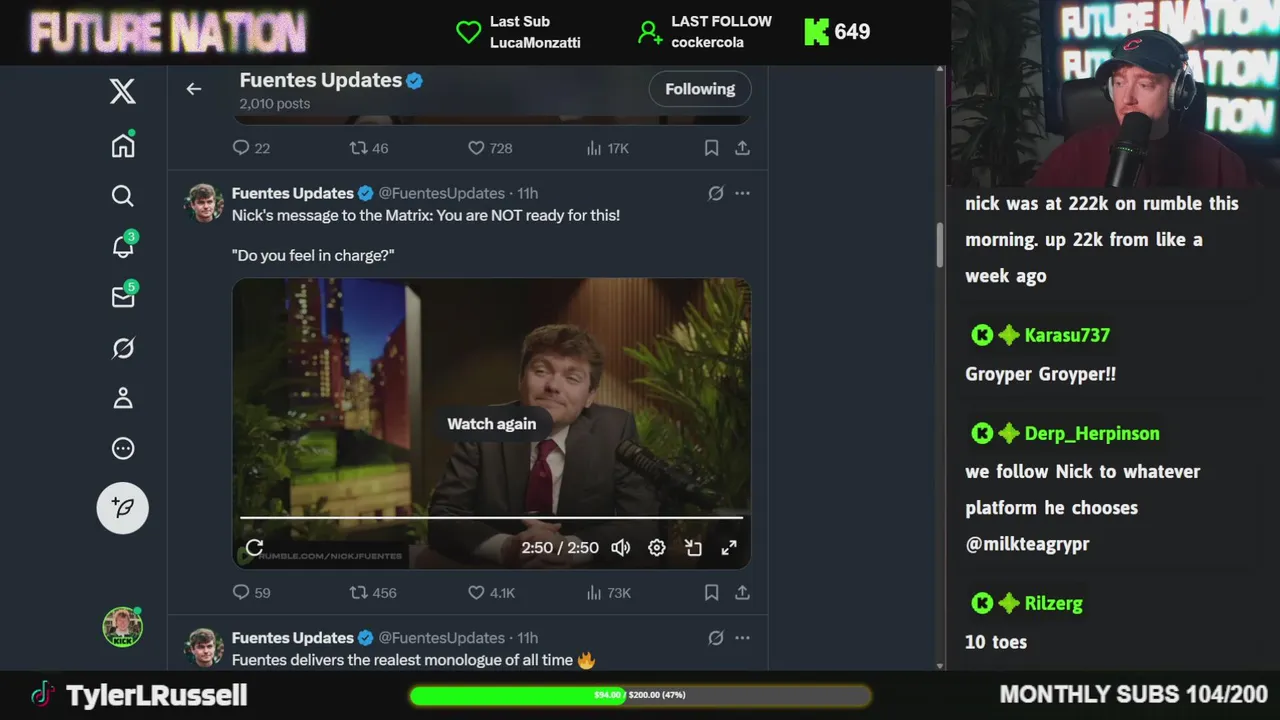Open Profile person icon
Image resolution: width=1280 pixels, height=720 pixels.
pos(123,398)
